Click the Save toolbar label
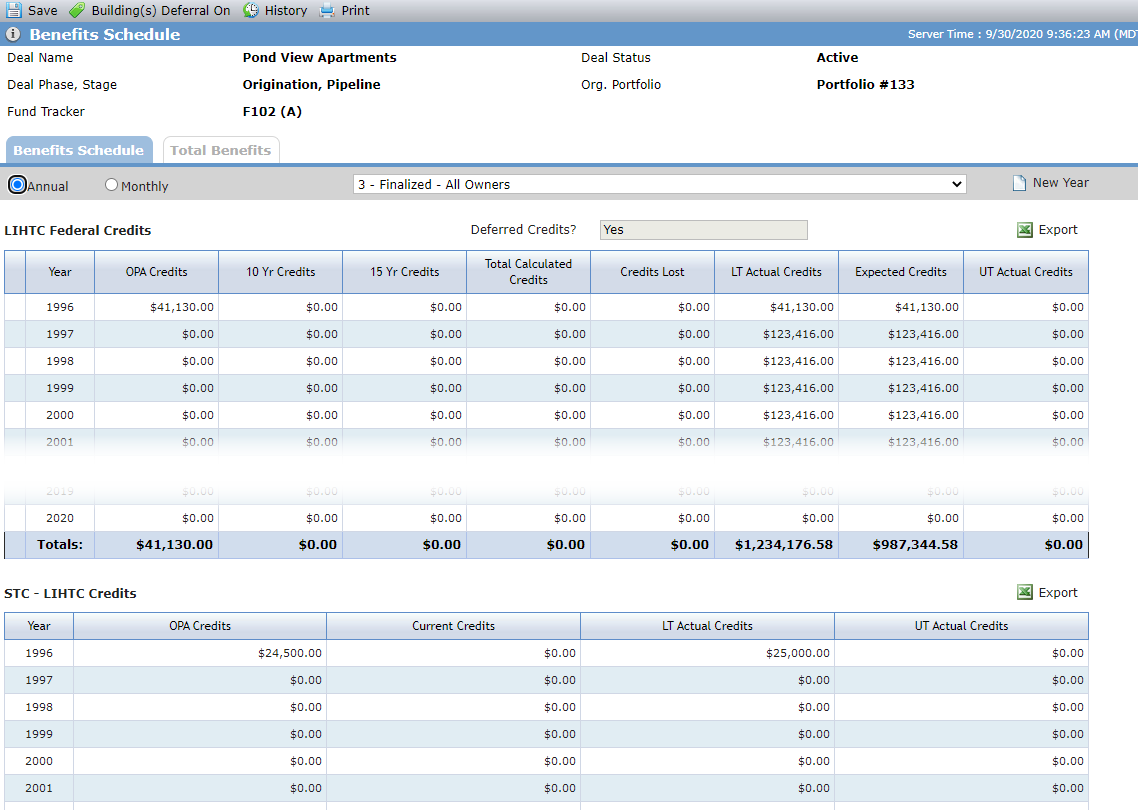This screenshot has height=810, width=1138. tap(43, 10)
